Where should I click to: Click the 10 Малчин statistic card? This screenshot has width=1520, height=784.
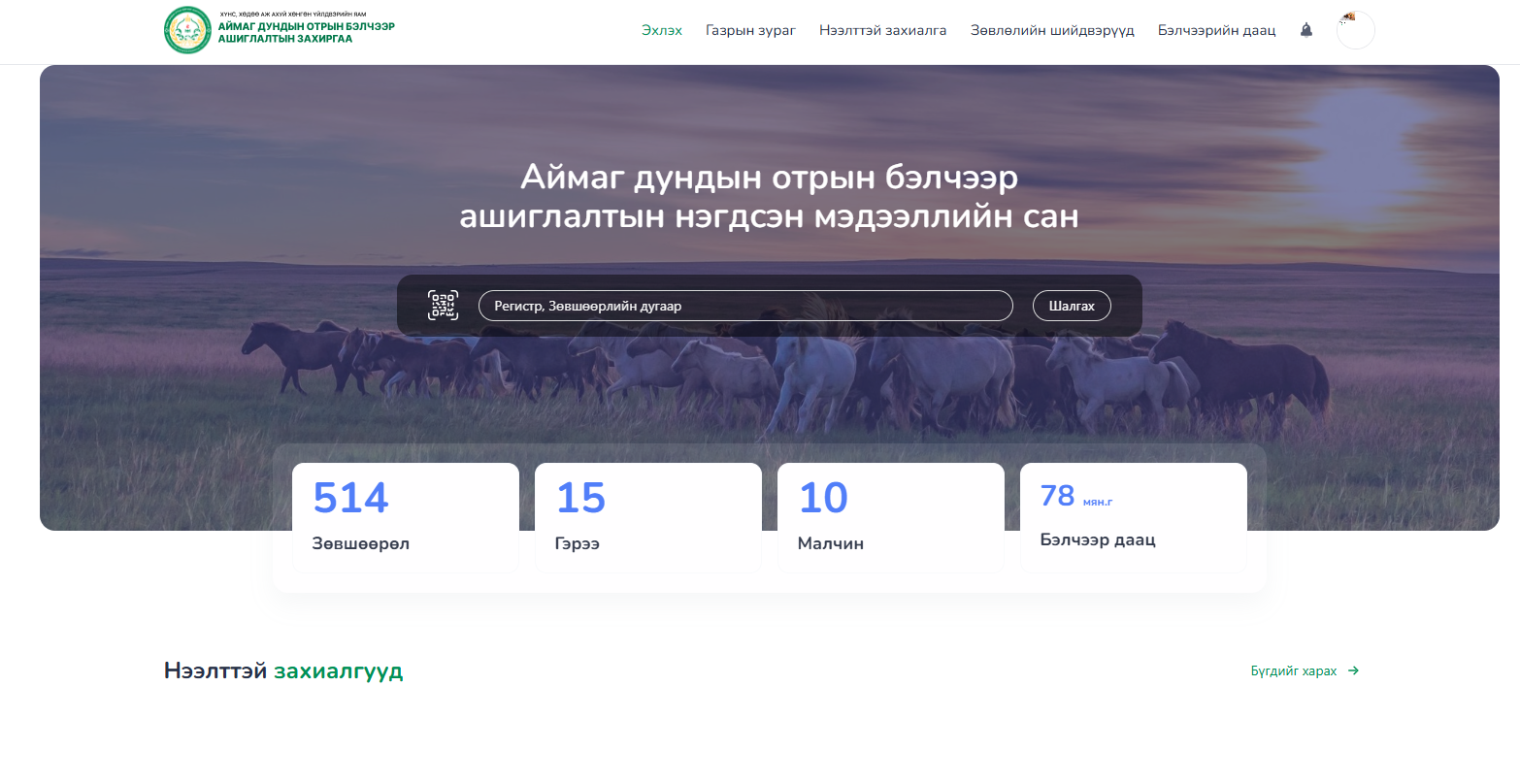891,515
